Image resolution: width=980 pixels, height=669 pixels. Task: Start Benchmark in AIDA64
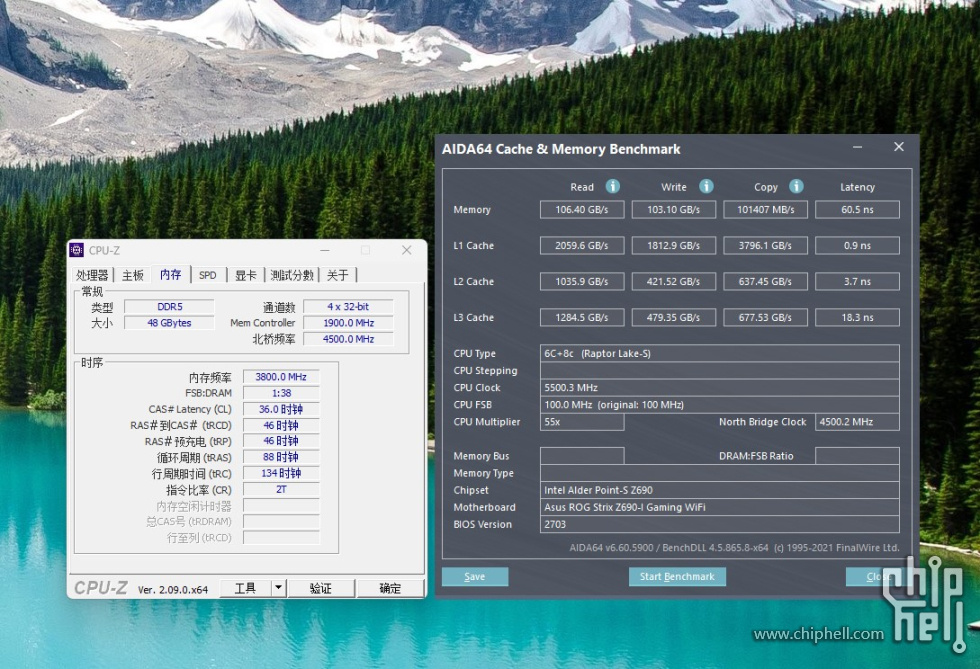[x=678, y=576]
